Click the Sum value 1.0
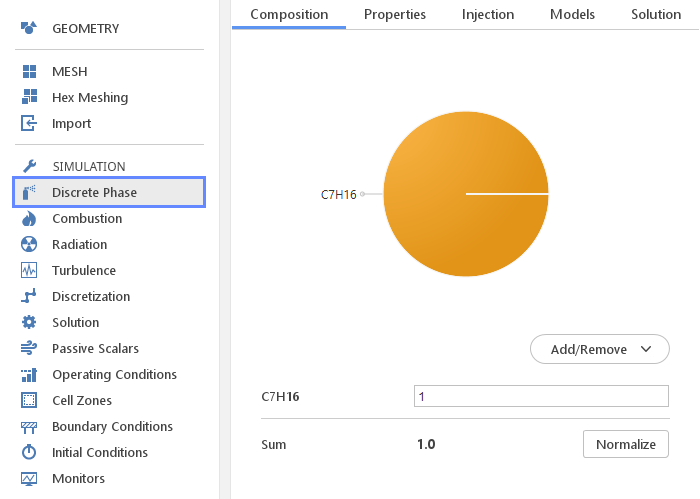The image size is (700, 499). [426, 444]
